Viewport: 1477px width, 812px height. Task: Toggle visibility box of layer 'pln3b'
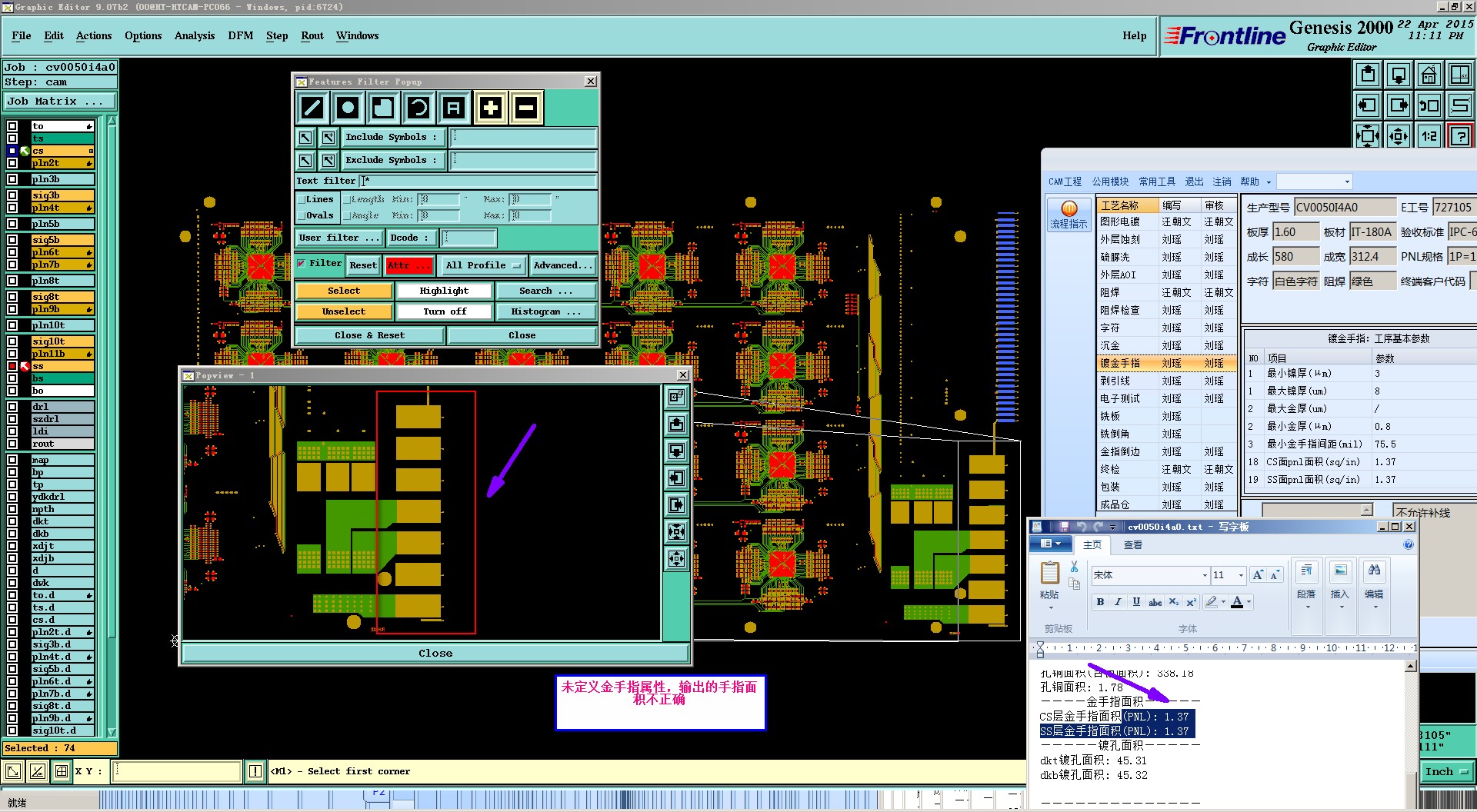point(12,179)
